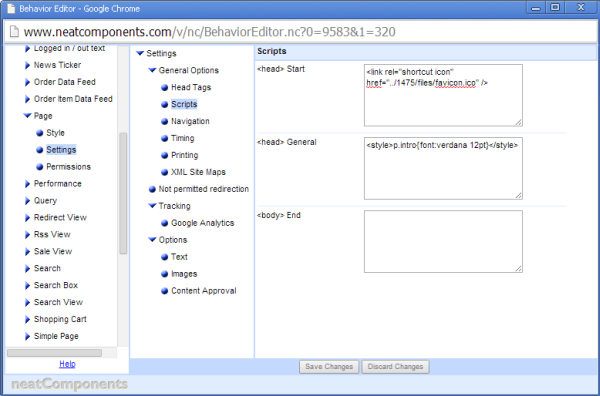
Task: Open XML Site Maps settings
Action: click(198, 172)
